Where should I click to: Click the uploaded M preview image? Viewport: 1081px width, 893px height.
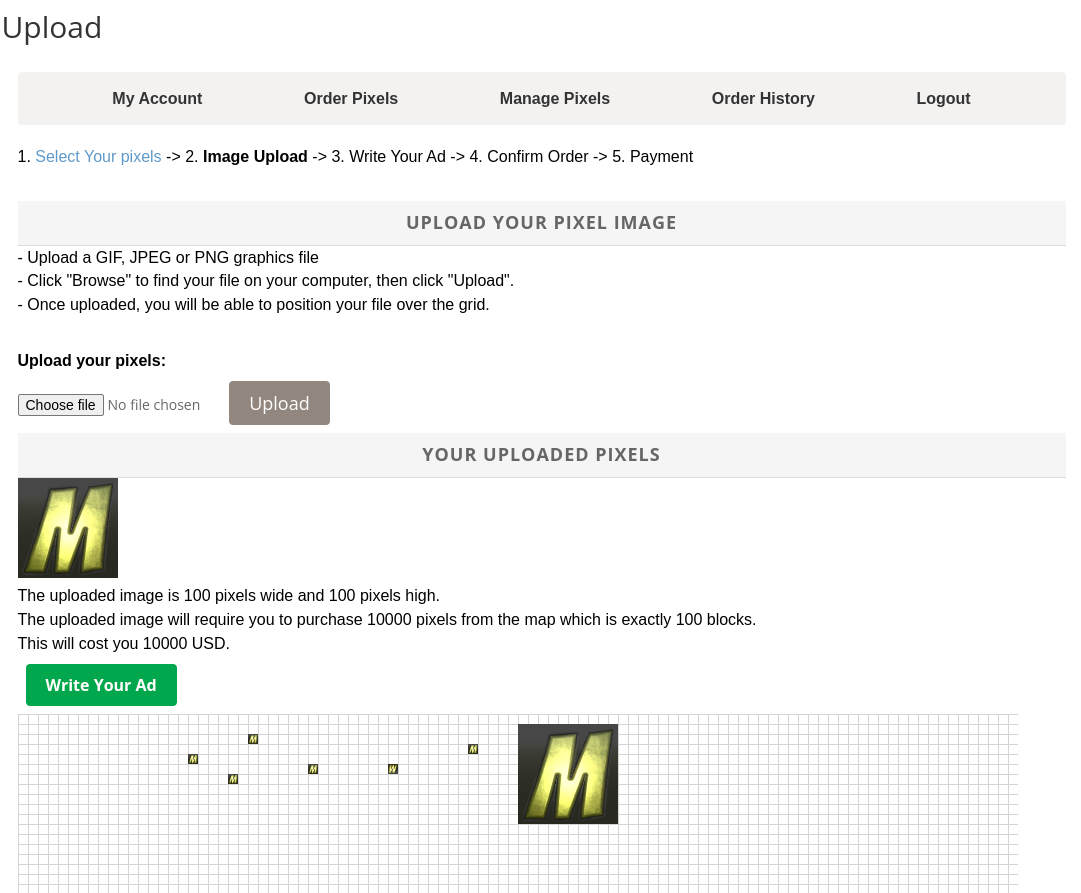point(68,528)
